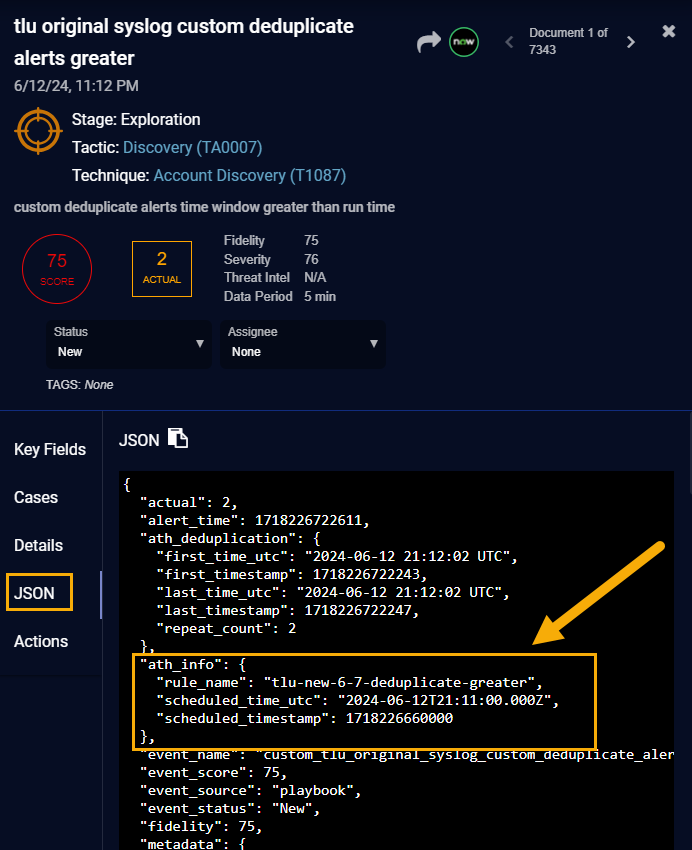This screenshot has height=850, width=692.
Task: Select the JSON tab
Action: click(x=34, y=593)
